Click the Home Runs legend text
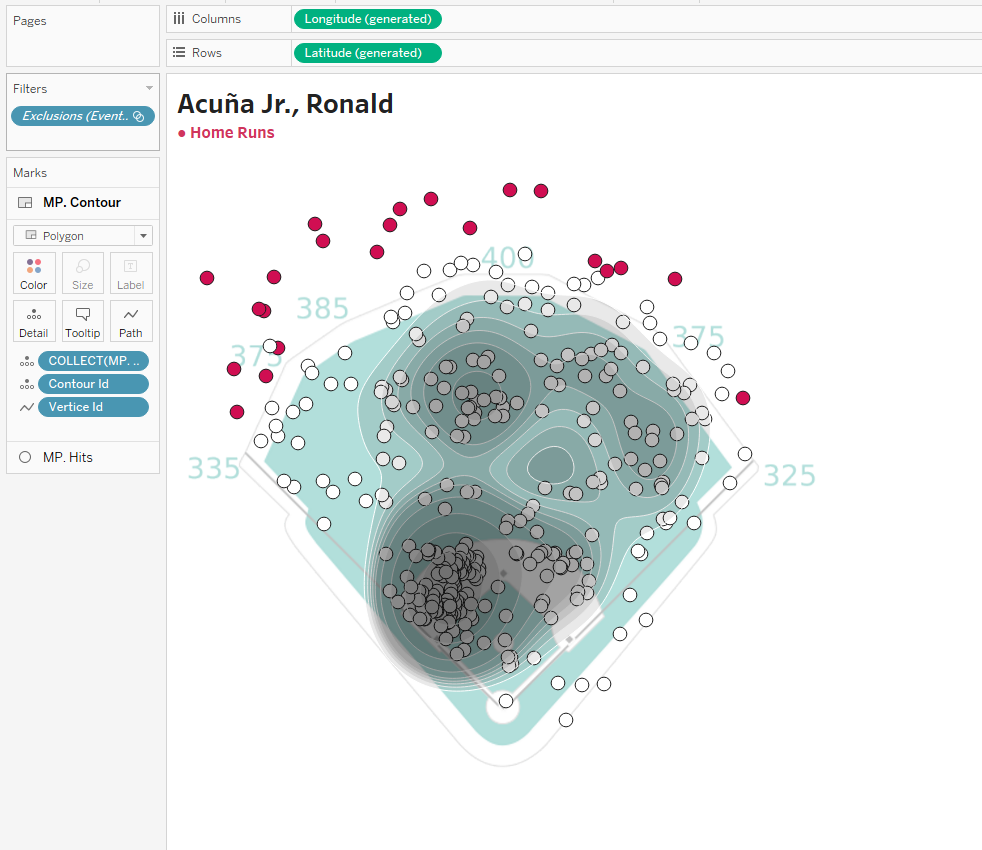The width and height of the screenshot is (982, 850). [x=232, y=133]
